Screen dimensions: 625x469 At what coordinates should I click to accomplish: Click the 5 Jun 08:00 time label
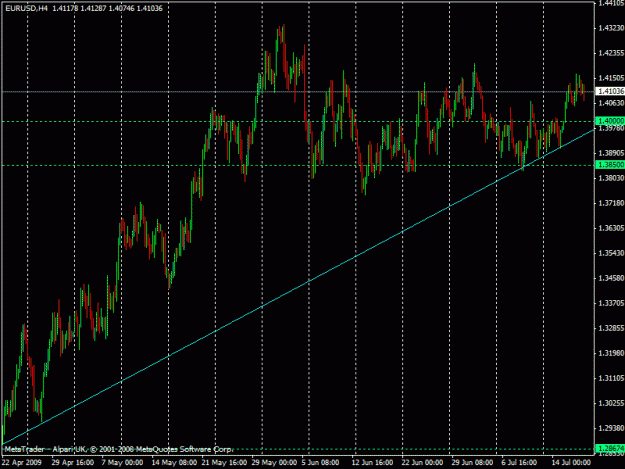pyautogui.click(x=320, y=463)
